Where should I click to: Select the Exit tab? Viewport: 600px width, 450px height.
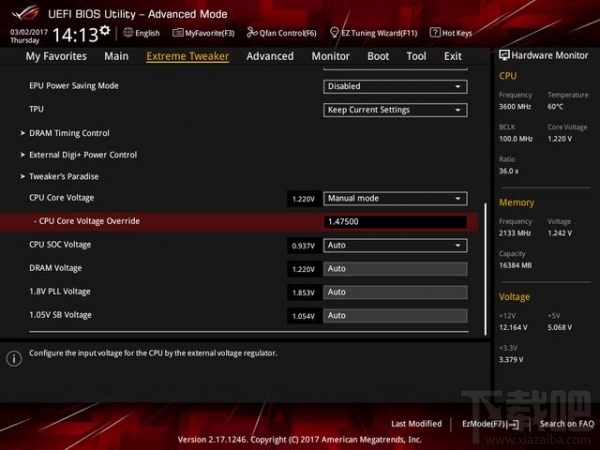click(453, 56)
